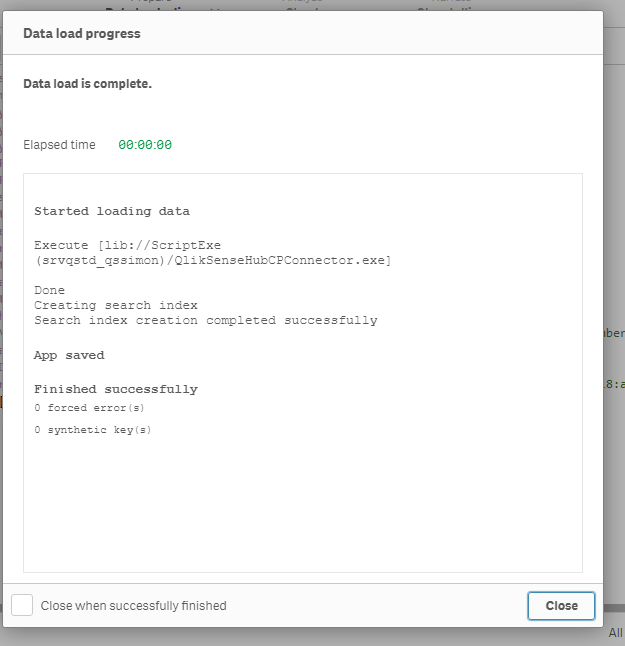The height and width of the screenshot is (646, 625).
Task: Click the Elapsed time label
Action: (x=60, y=145)
